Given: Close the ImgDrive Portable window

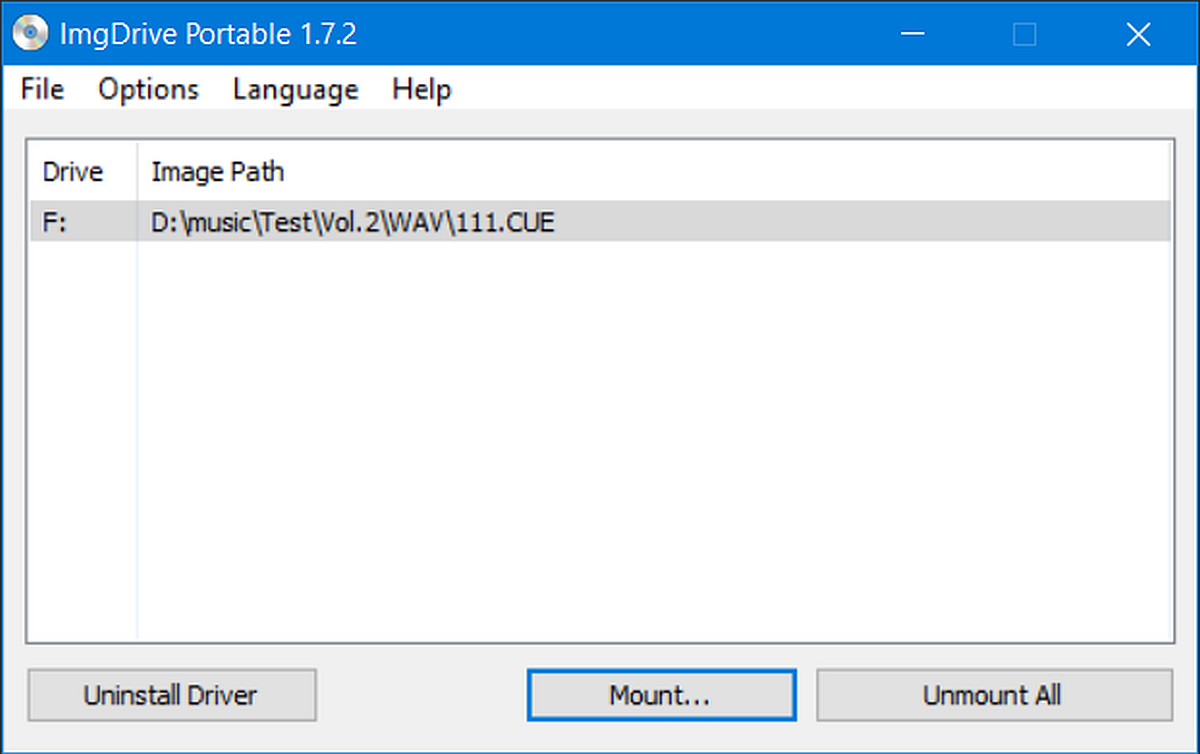Looking at the screenshot, I should coord(1138,35).
